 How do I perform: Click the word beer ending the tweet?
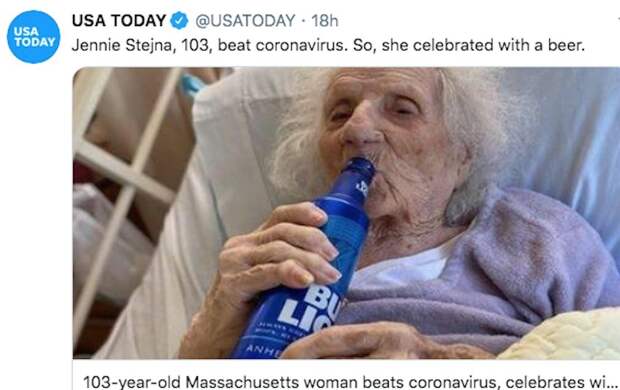coord(565,45)
